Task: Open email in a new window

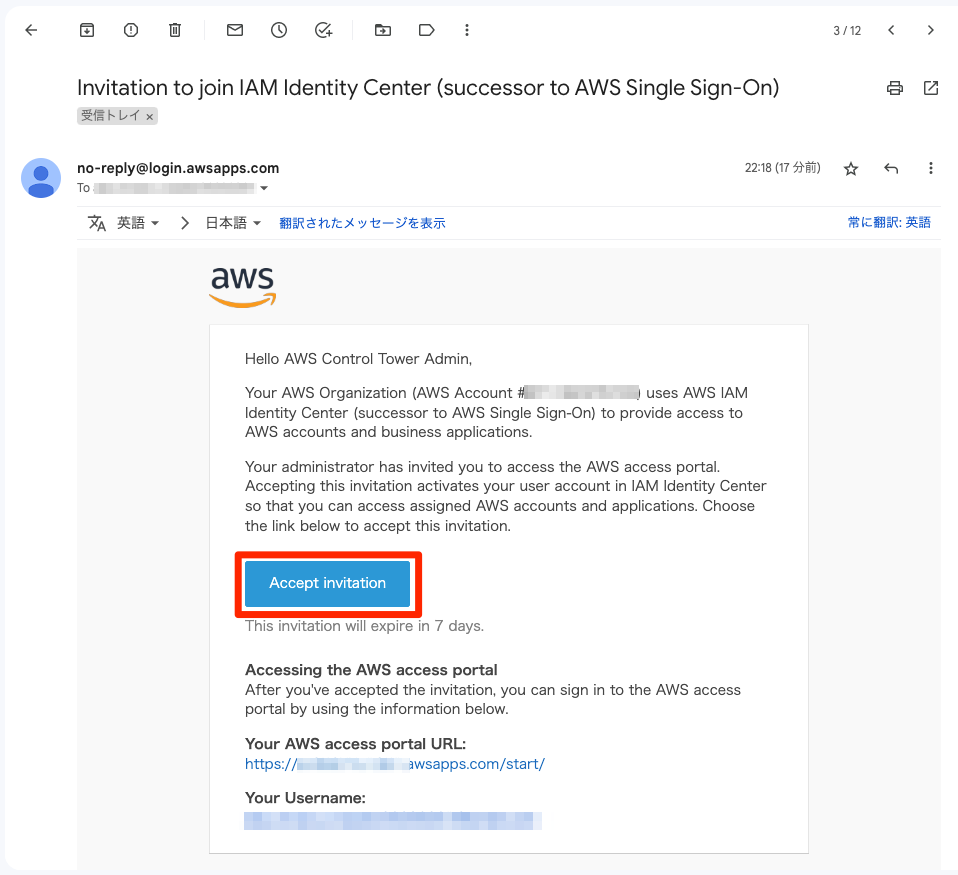Action: tap(931, 88)
